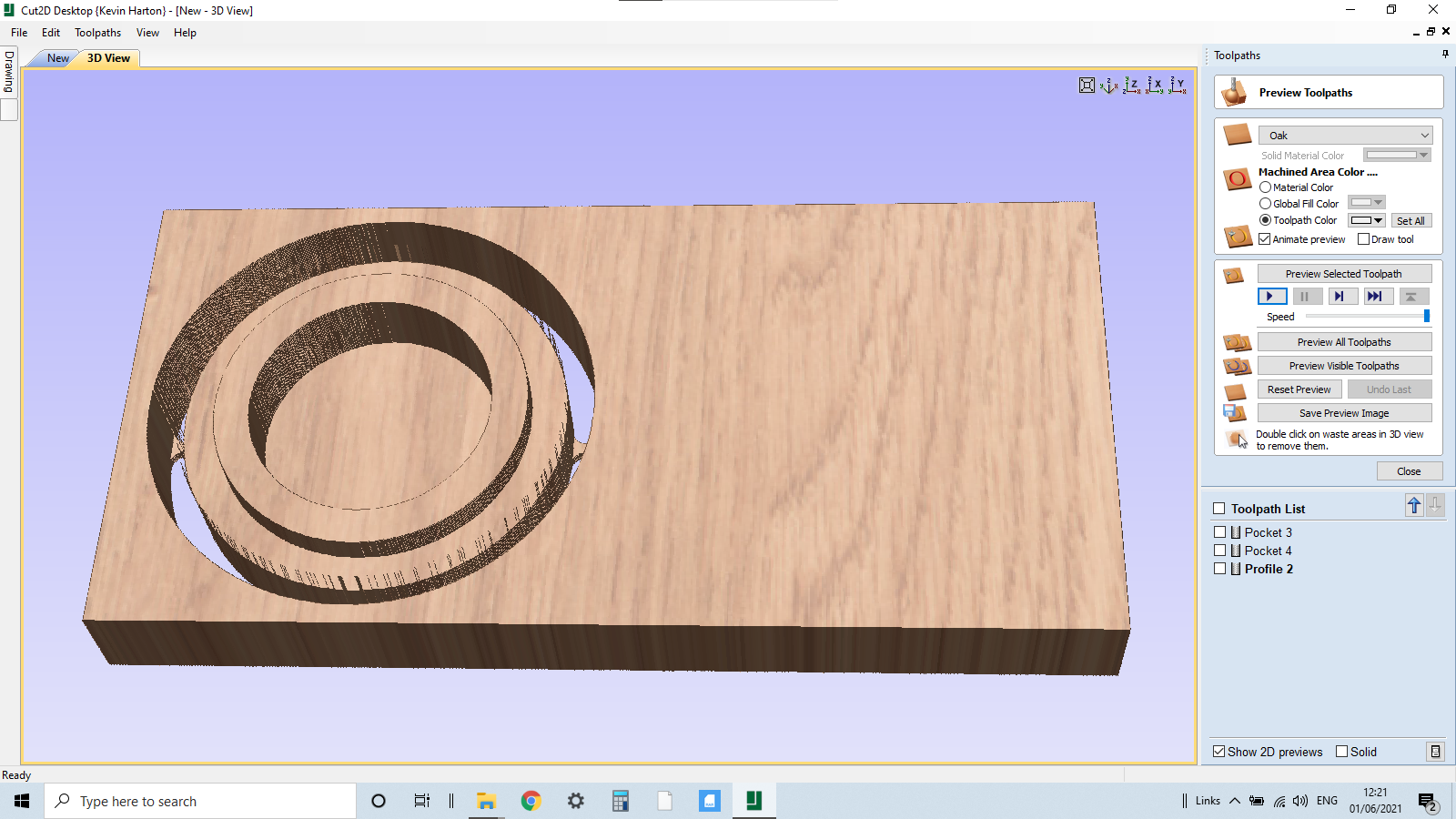1456x819 pixels.
Task: Open the Global Fill Color dropdown
Action: pos(1377,202)
